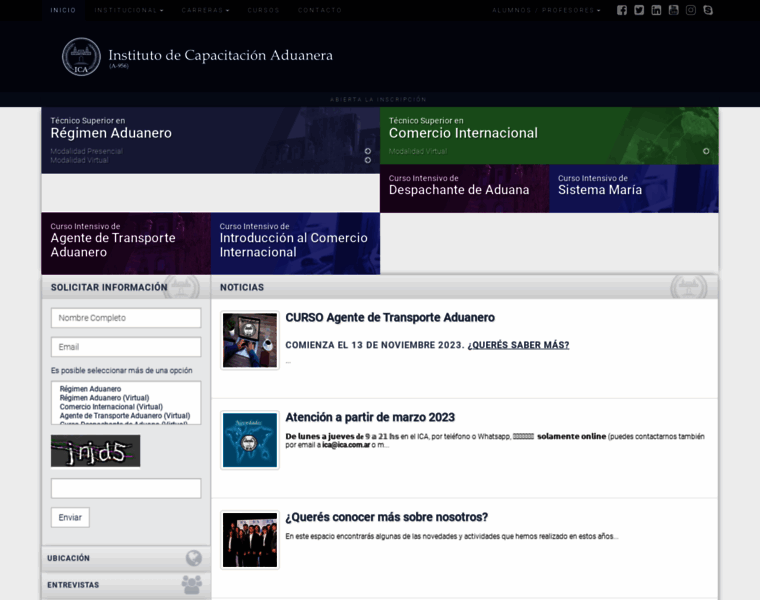Screen dimensions: 760x600
Task: Select Régimen Aduanero (Virtual) option in list
Action: (104, 398)
